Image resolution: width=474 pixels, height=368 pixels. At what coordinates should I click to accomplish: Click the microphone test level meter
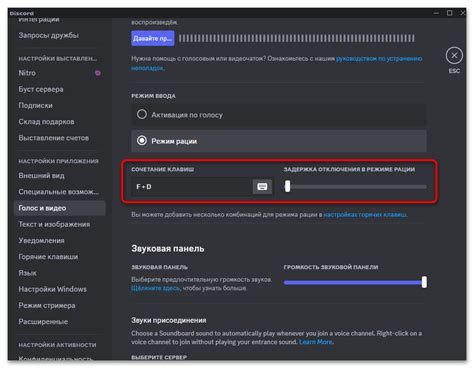[x=297, y=38]
